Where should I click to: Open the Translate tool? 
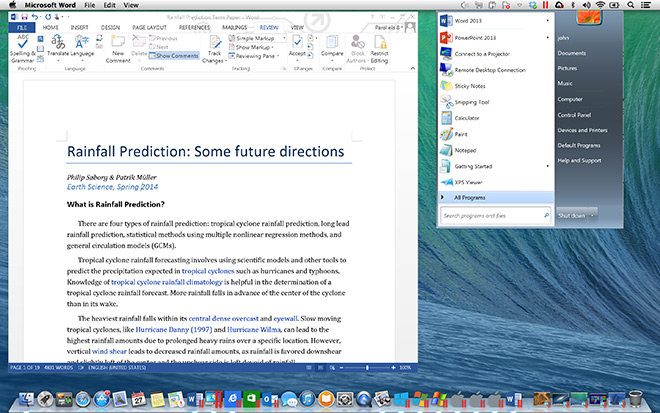(x=58, y=45)
